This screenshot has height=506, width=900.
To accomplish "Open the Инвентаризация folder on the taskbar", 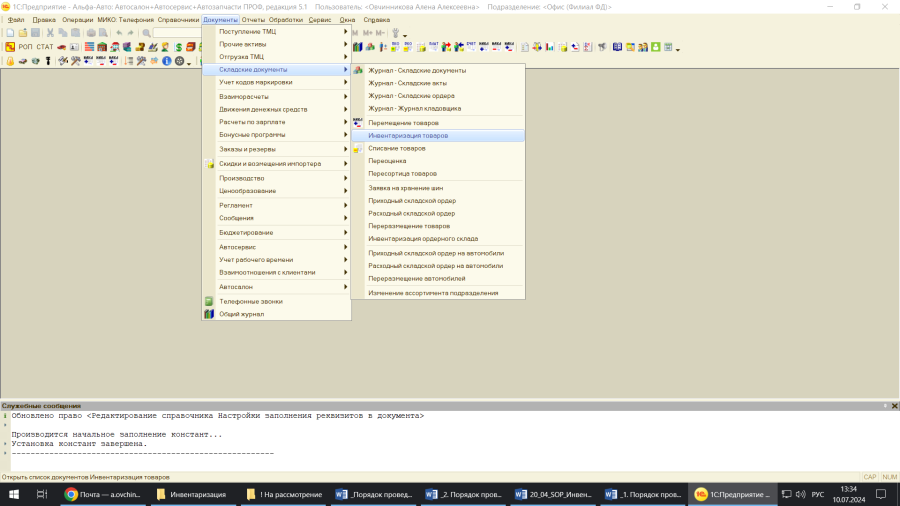I will [192, 494].
